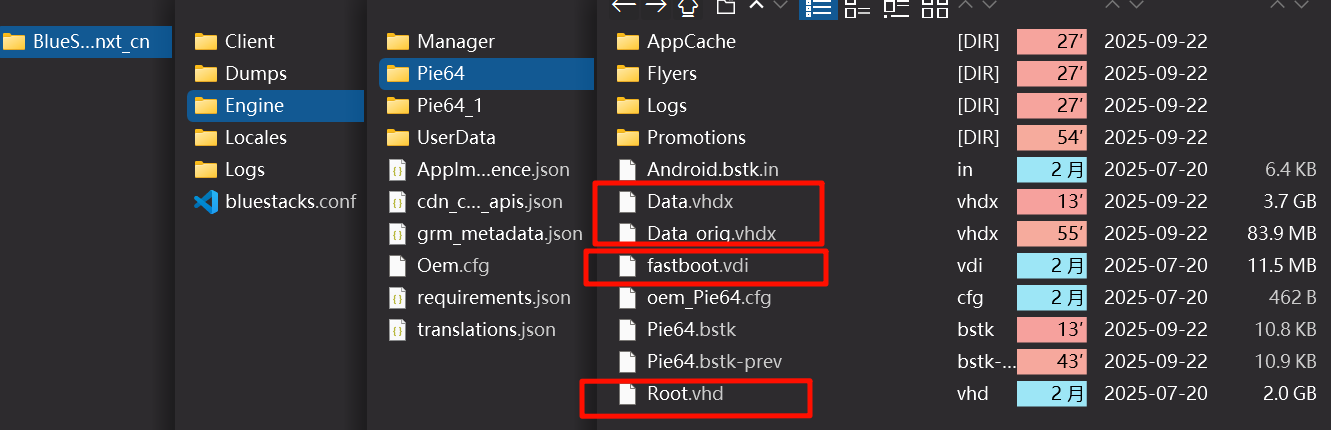Select the Pie64.bstk file

click(691, 330)
